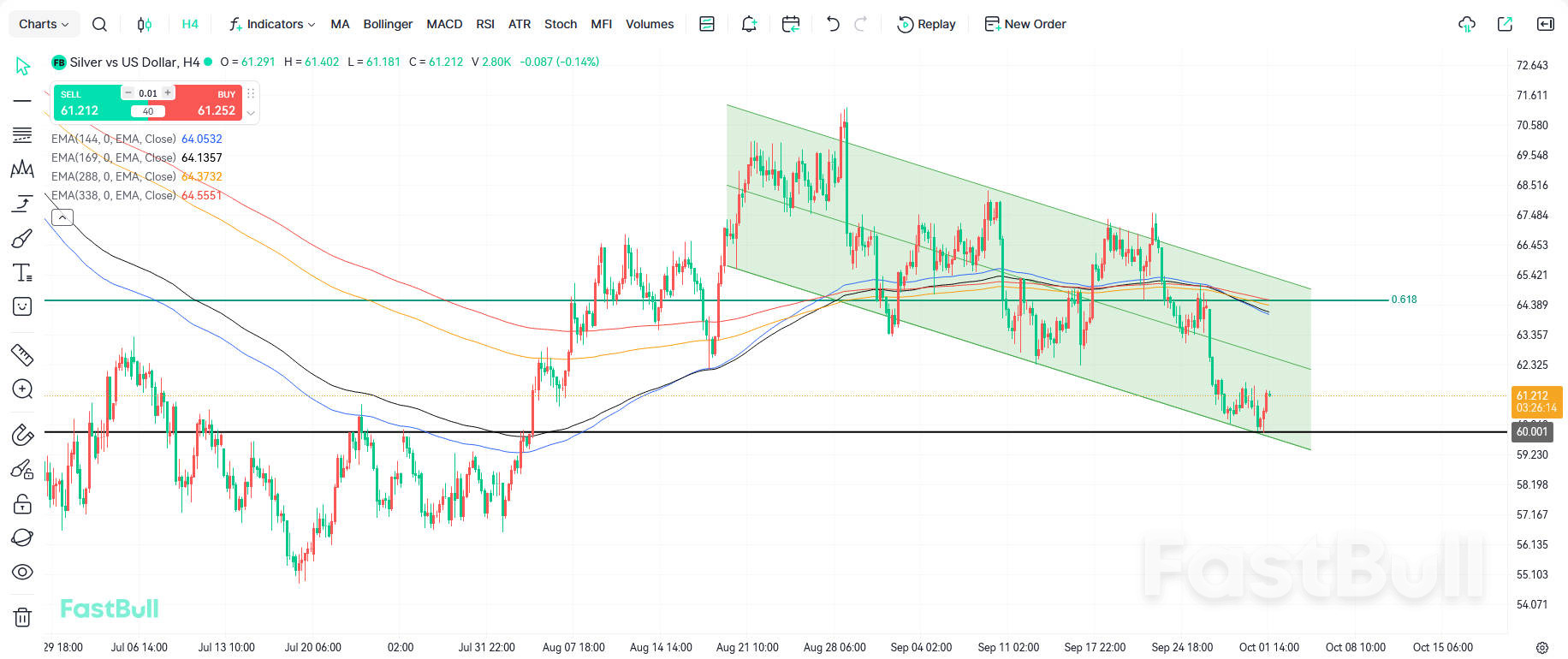Add the Bollinger indicator
The width and height of the screenshot is (1568, 659).
(388, 24)
